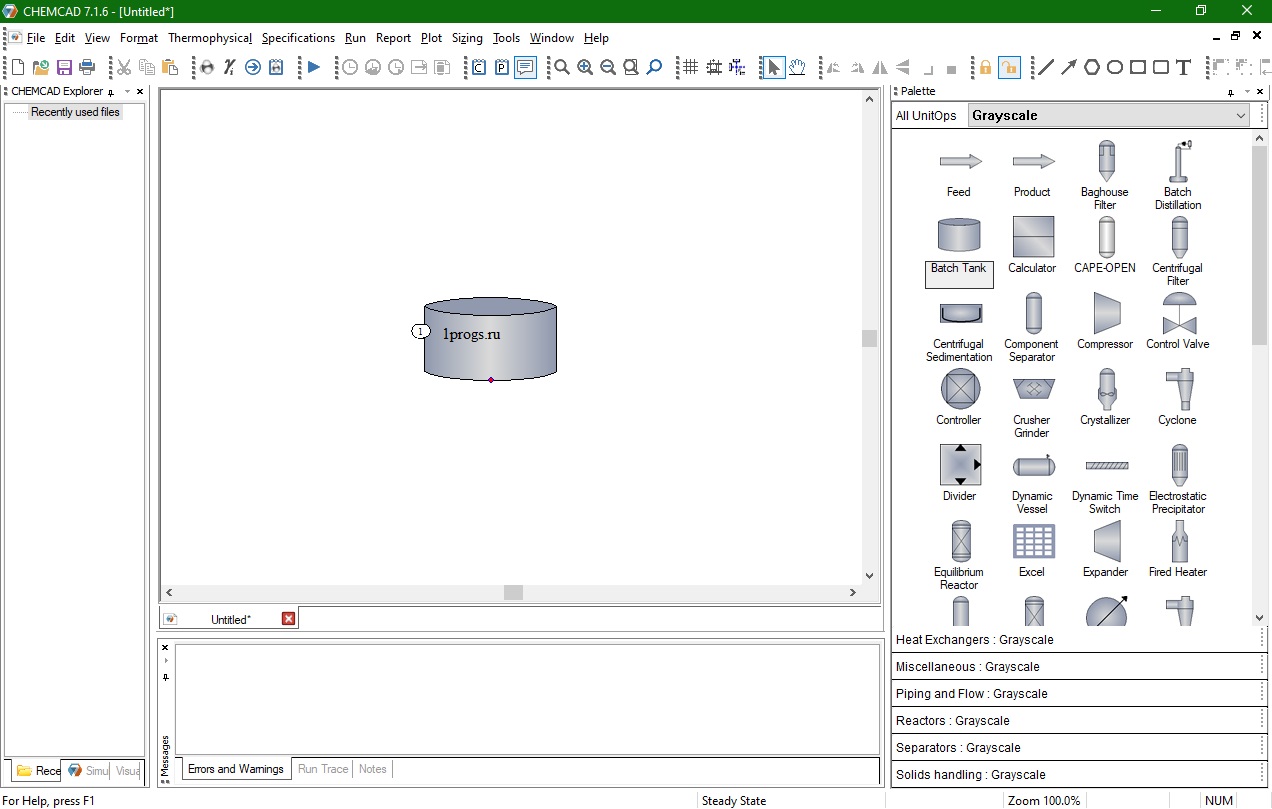Close the Untitled* document tab
This screenshot has height=809, width=1272.
pos(289,619)
